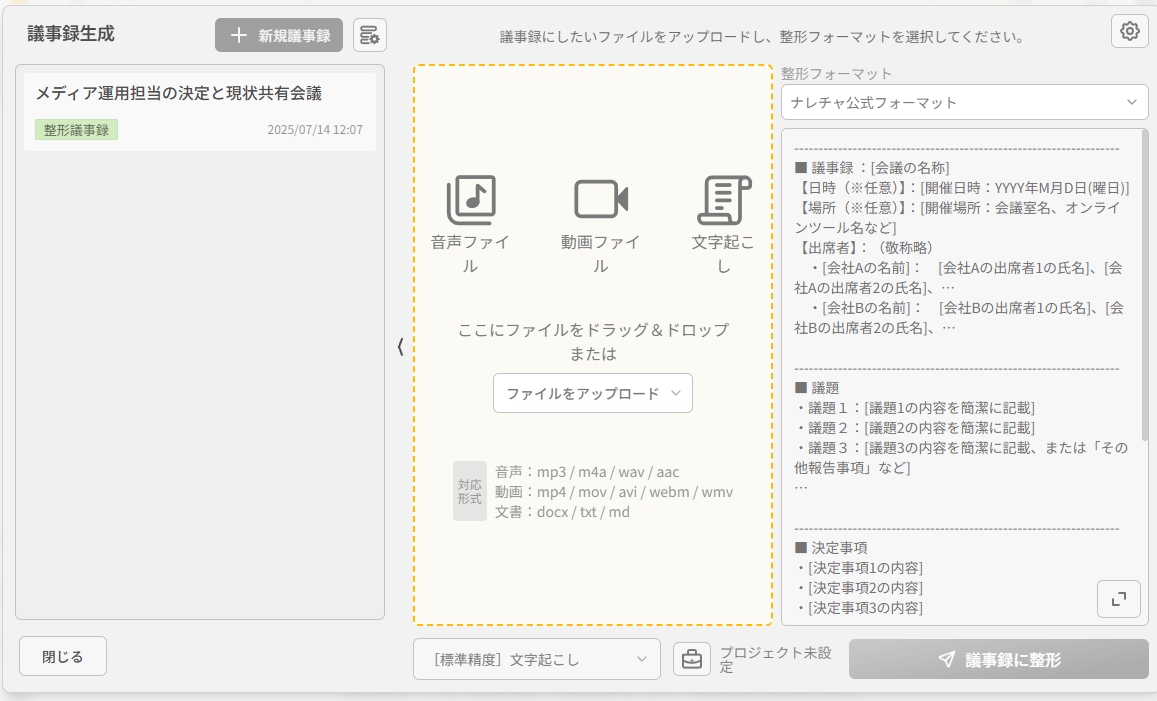Click the video file (動画ファイル) icon
Viewport: 1157px width, 701px height.
coord(600,199)
